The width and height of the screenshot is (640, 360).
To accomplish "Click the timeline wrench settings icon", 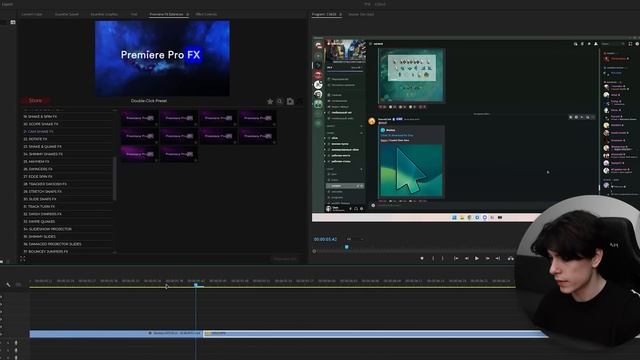I will 8,284.
